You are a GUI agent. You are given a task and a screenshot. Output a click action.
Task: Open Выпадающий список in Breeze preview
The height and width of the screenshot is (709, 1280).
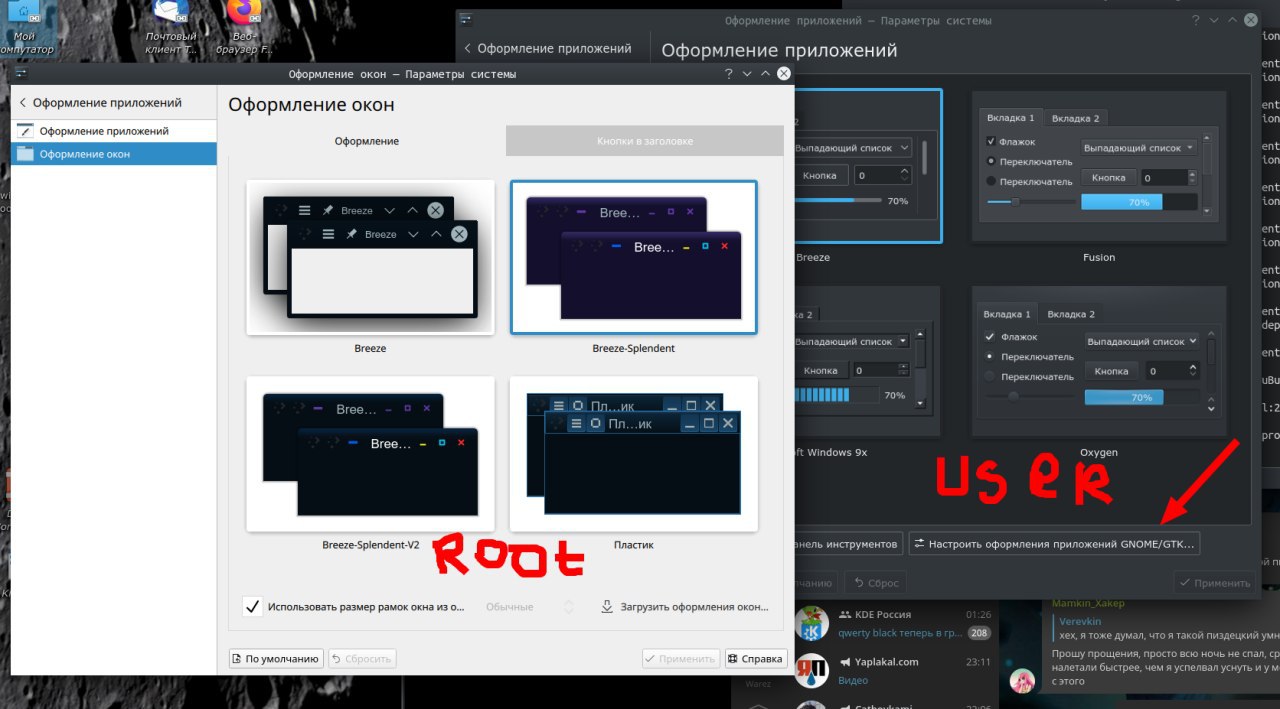point(853,147)
